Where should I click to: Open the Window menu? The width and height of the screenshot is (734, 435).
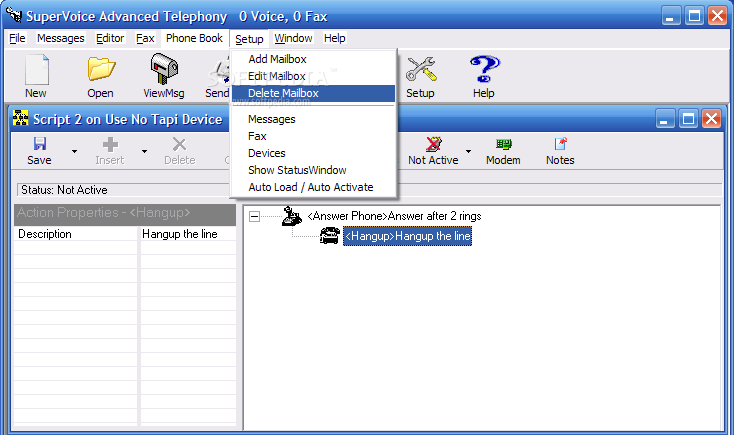click(x=293, y=38)
